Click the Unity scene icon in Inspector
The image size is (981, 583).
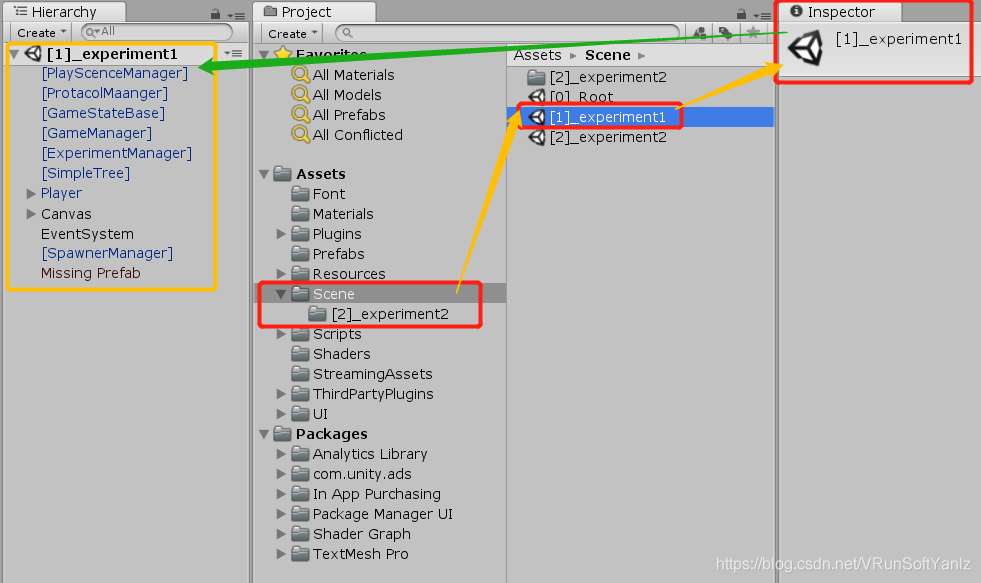point(806,49)
